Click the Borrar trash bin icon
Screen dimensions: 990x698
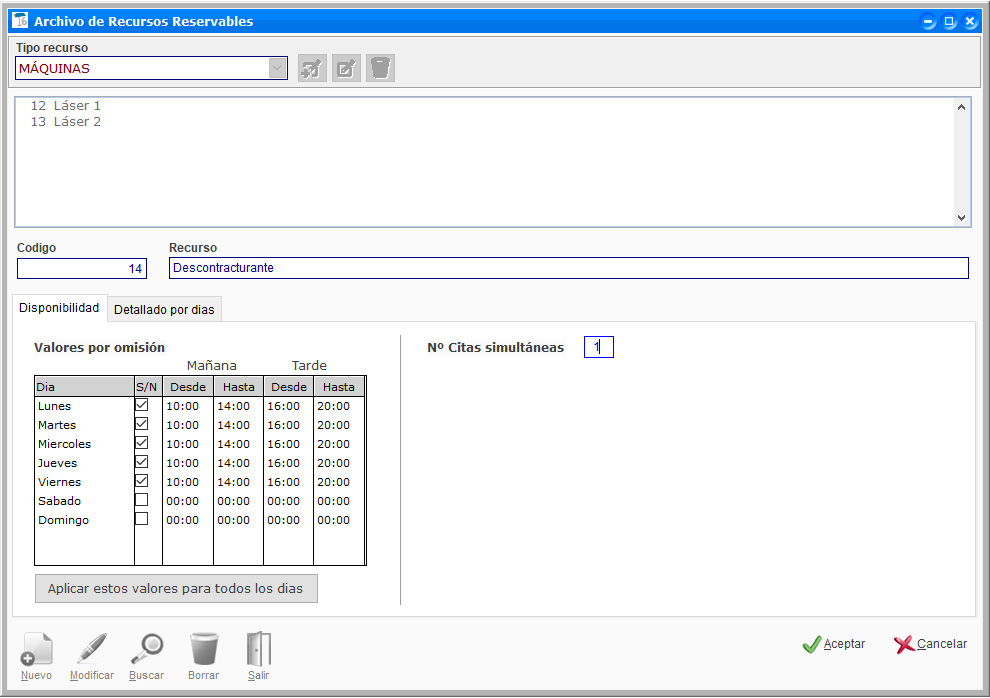click(x=204, y=649)
